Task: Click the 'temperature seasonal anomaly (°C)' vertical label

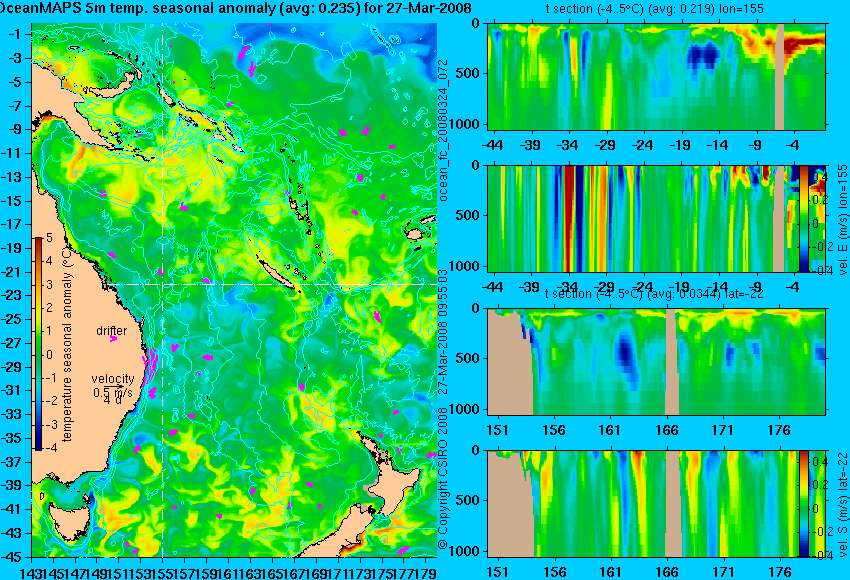Action: coord(67,344)
